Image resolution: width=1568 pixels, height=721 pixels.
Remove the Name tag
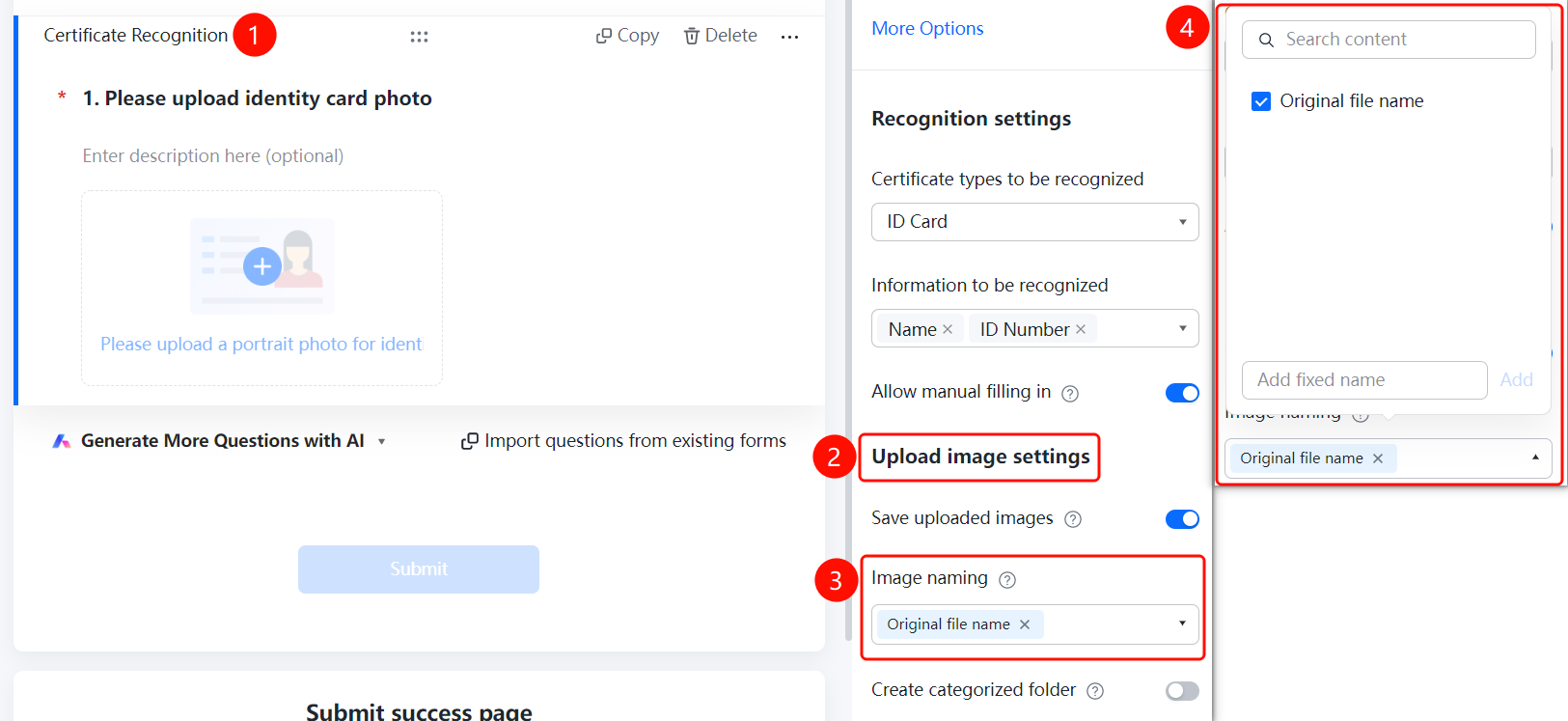point(948,329)
